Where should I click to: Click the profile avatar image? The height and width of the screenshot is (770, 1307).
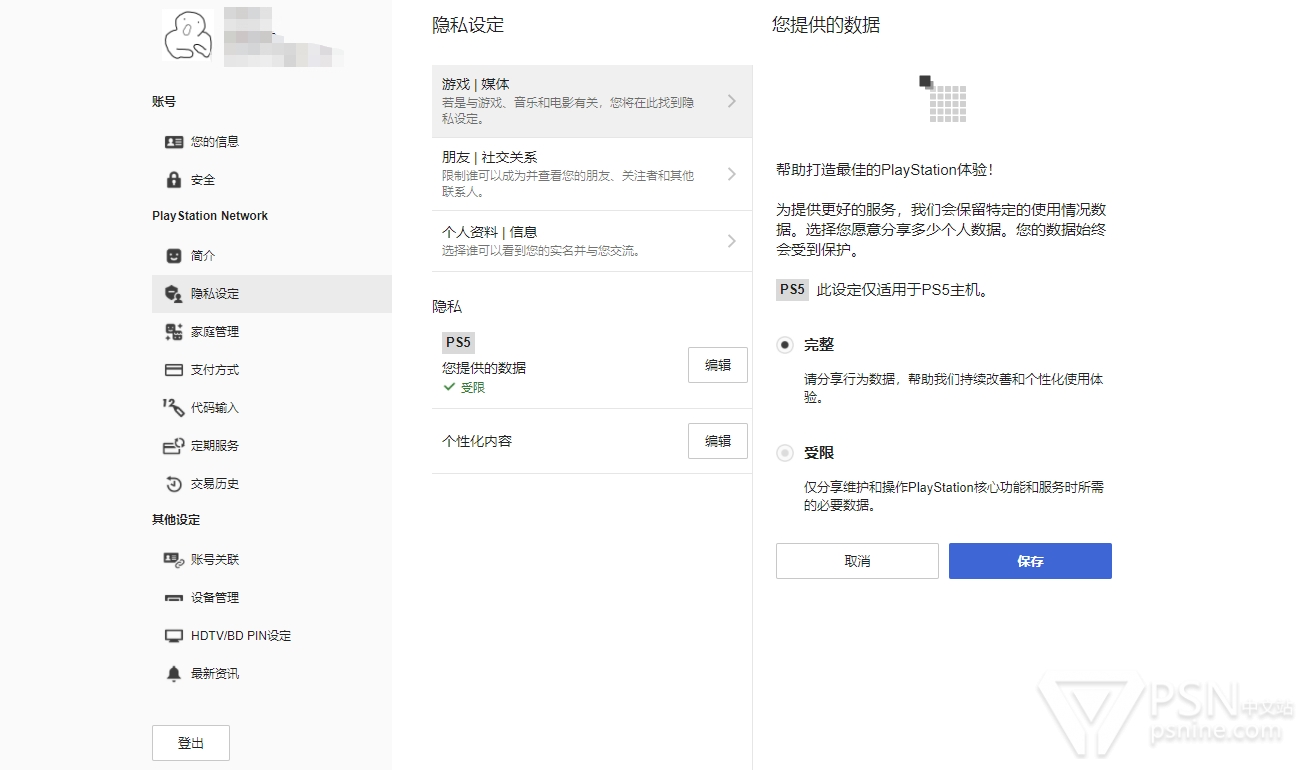pos(187,35)
